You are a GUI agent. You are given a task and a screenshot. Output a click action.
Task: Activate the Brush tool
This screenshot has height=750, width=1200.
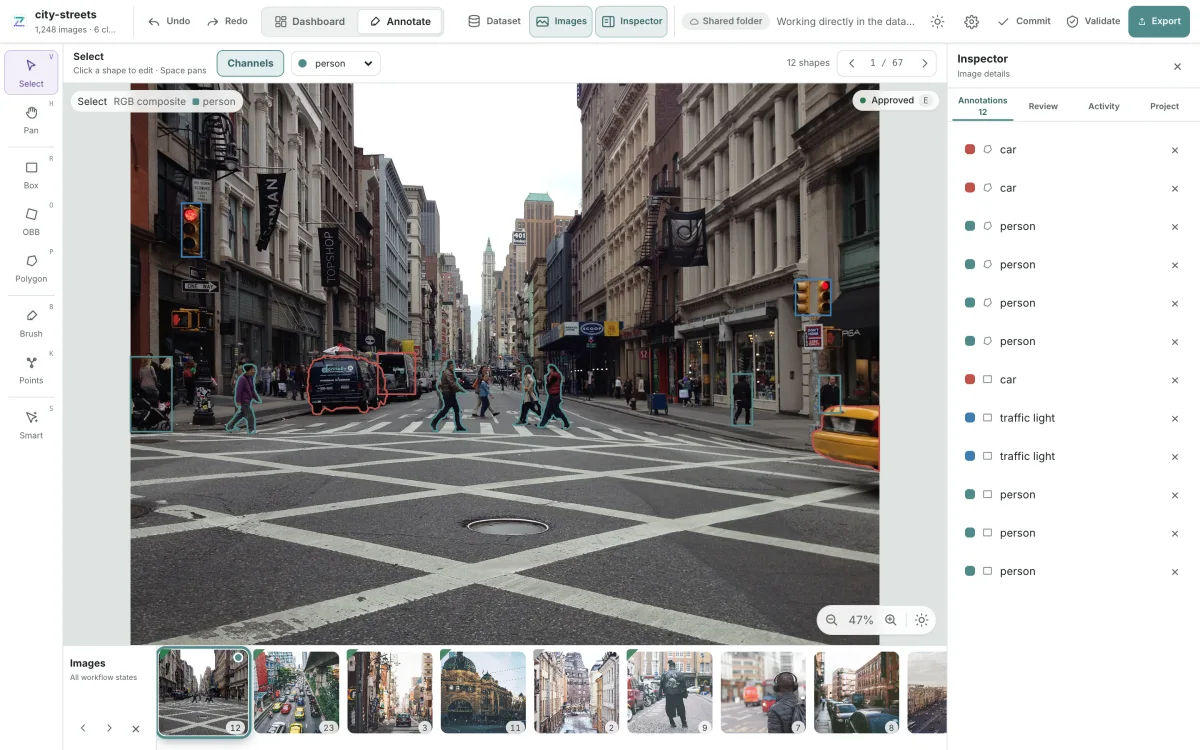coord(31,322)
